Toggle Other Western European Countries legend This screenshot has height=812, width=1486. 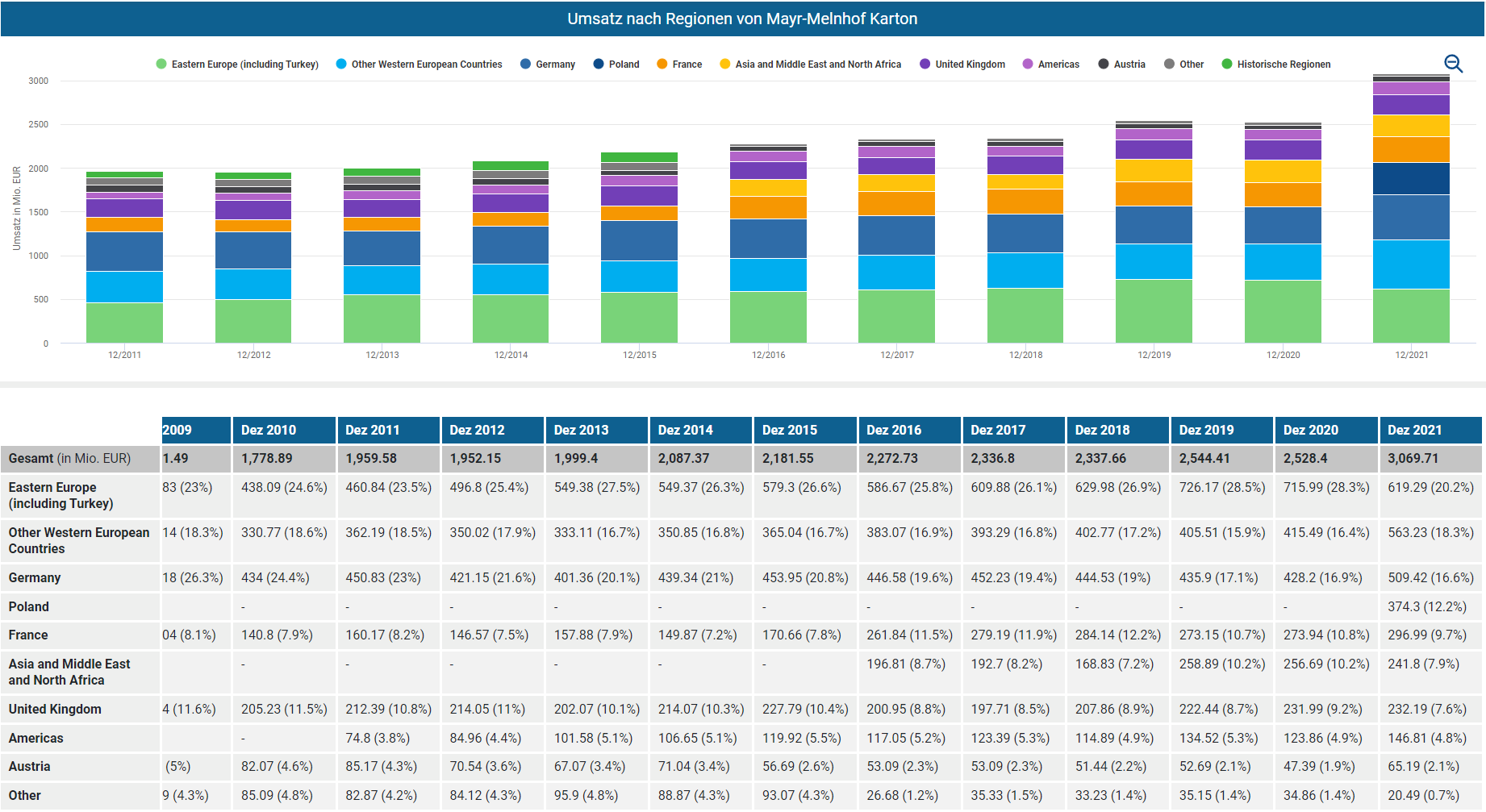click(x=419, y=65)
